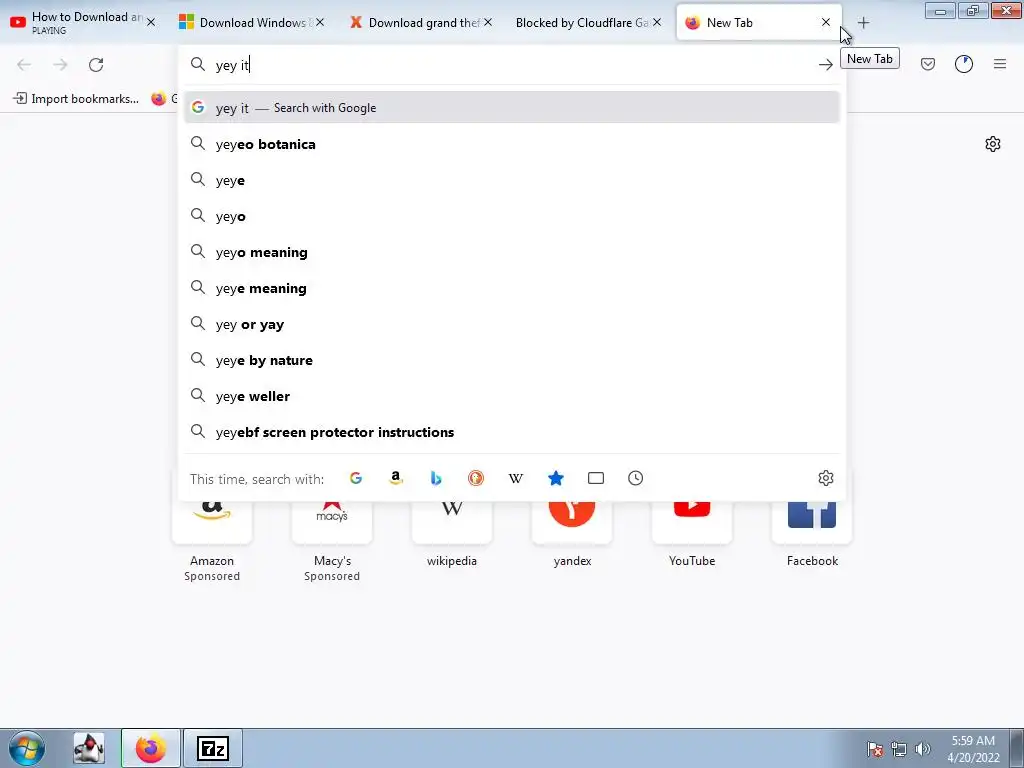Open the Windows Start menu

point(27,748)
